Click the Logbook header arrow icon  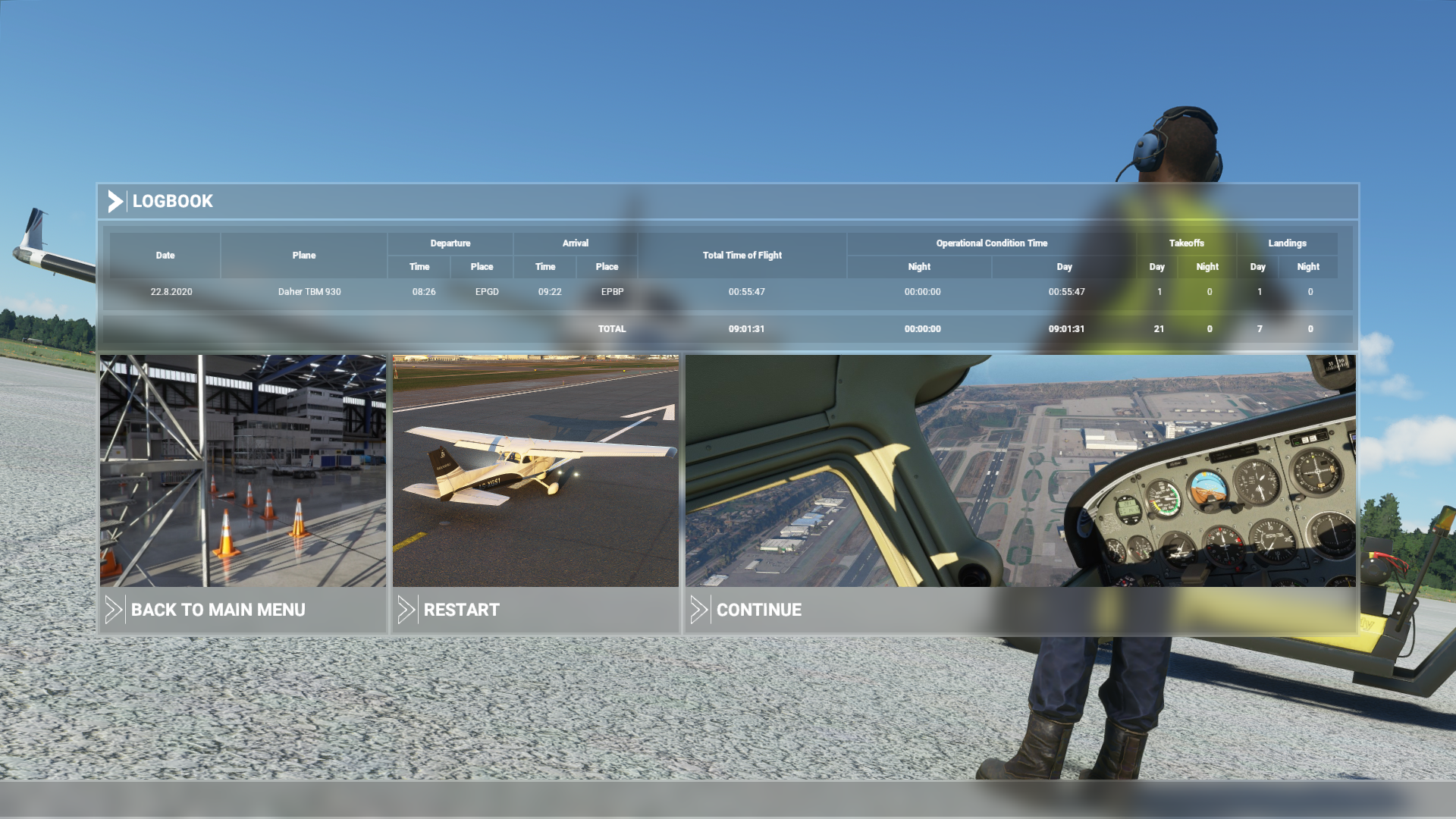[x=115, y=201]
